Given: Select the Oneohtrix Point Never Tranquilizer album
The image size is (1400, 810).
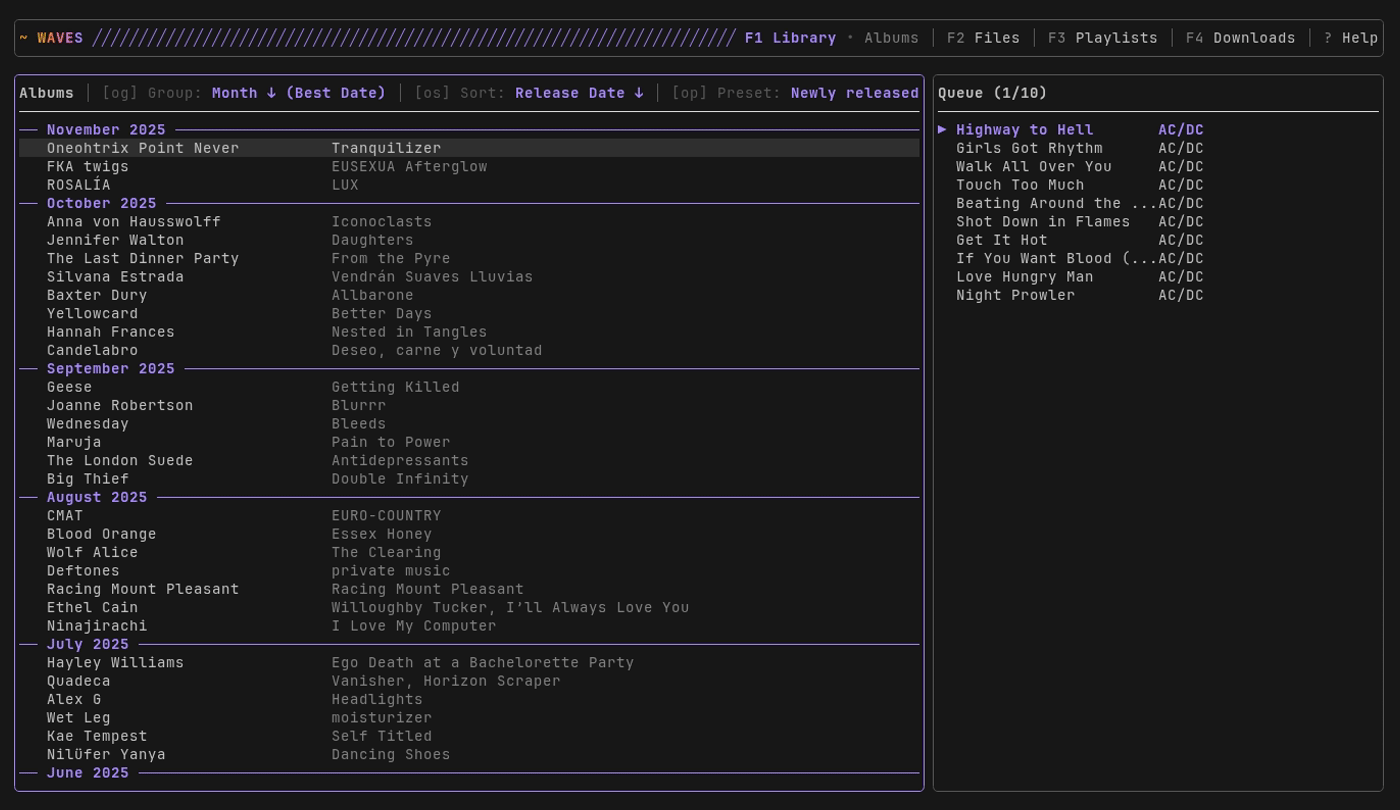Looking at the screenshot, I should [x=469, y=148].
